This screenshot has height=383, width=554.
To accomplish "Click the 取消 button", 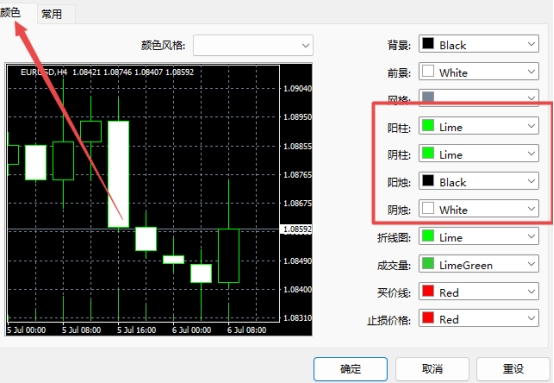I will coord(432,369).
